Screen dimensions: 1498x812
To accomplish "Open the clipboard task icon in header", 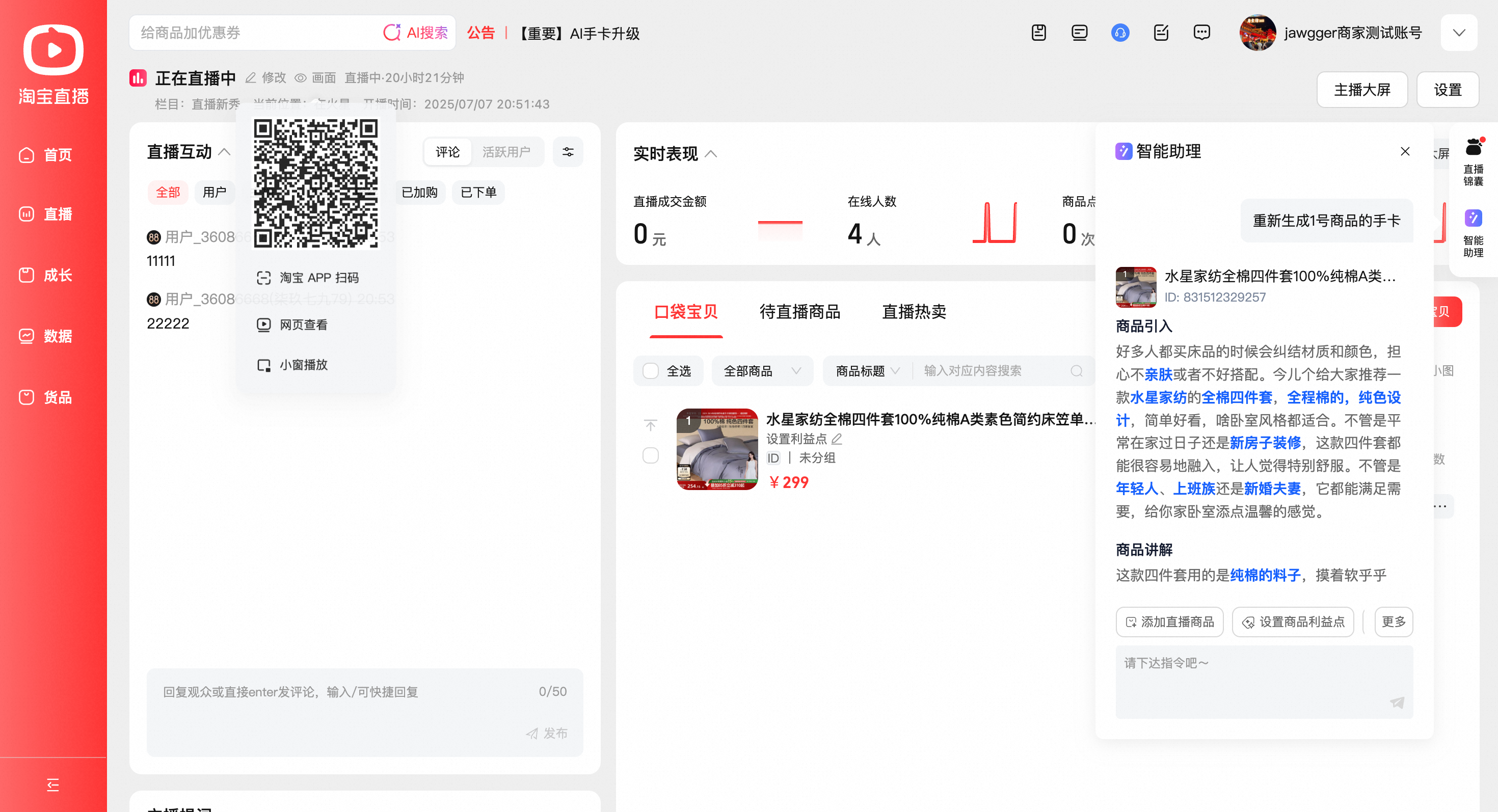I will (1038, 33).
